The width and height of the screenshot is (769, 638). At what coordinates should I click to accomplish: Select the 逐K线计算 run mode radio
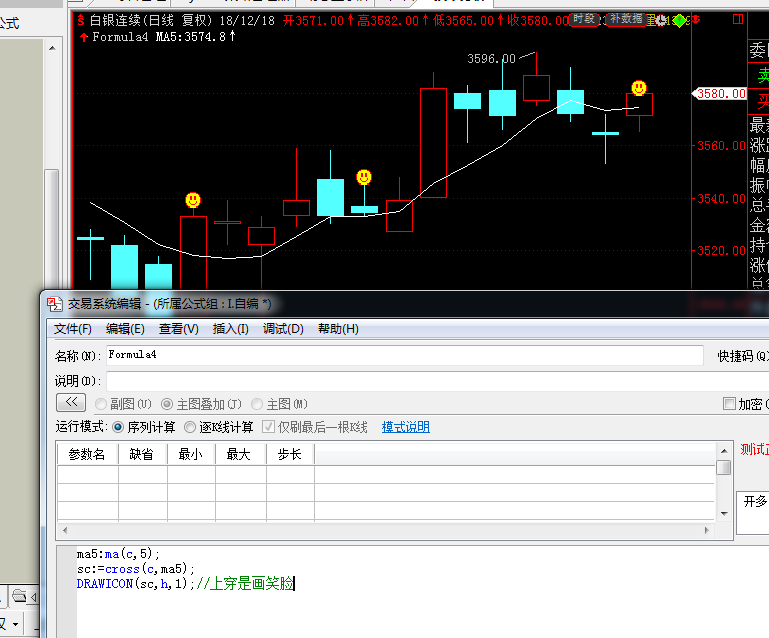pos(190,427)
